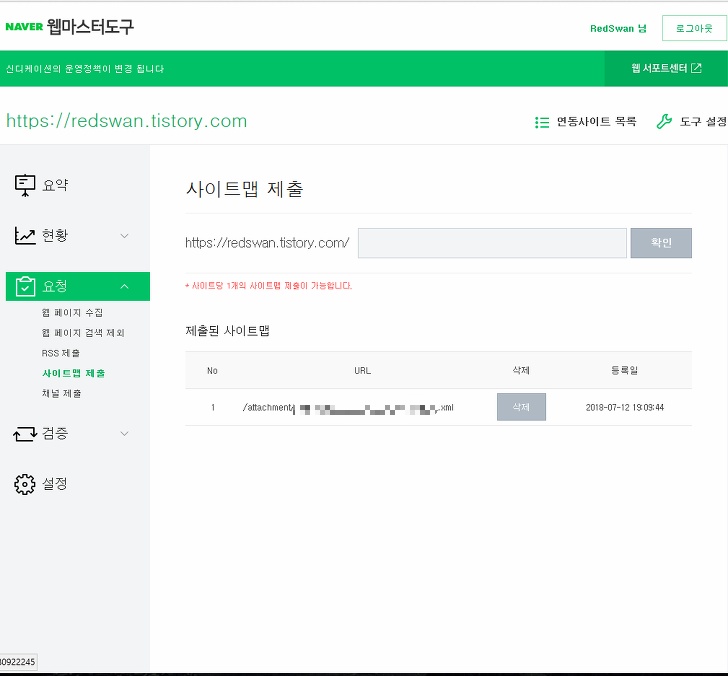
Task: Open RSS 제출 submenu
Action: point(61,353)
